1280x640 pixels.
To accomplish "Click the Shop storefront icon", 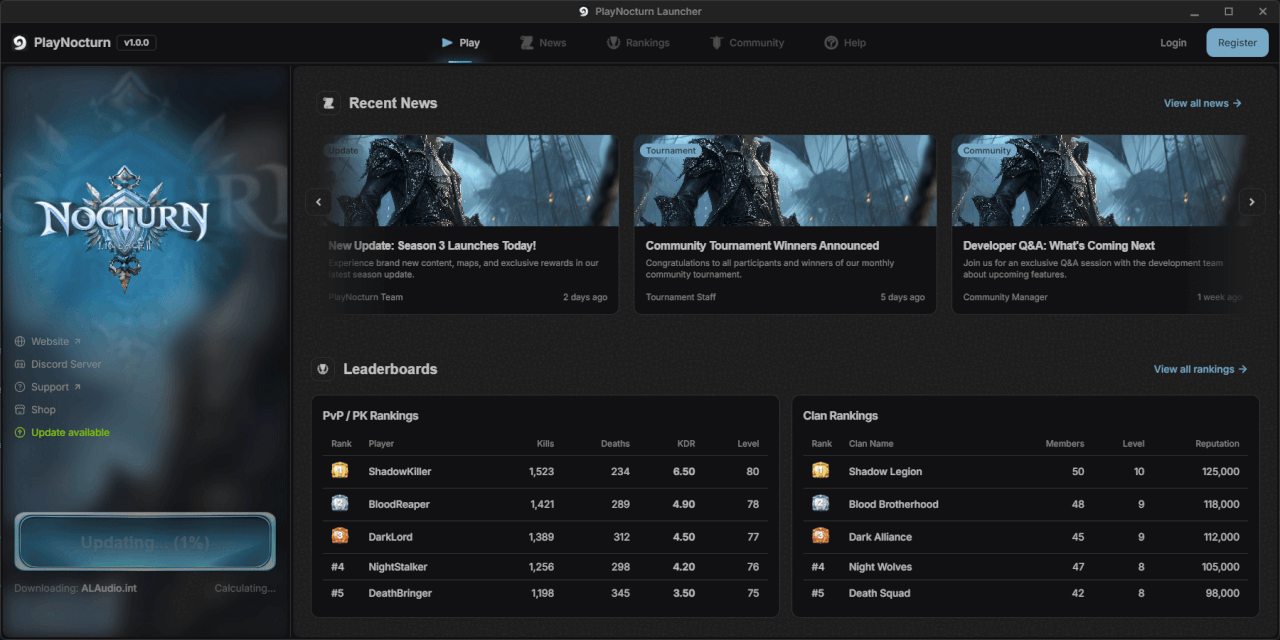I will [20, 410].
